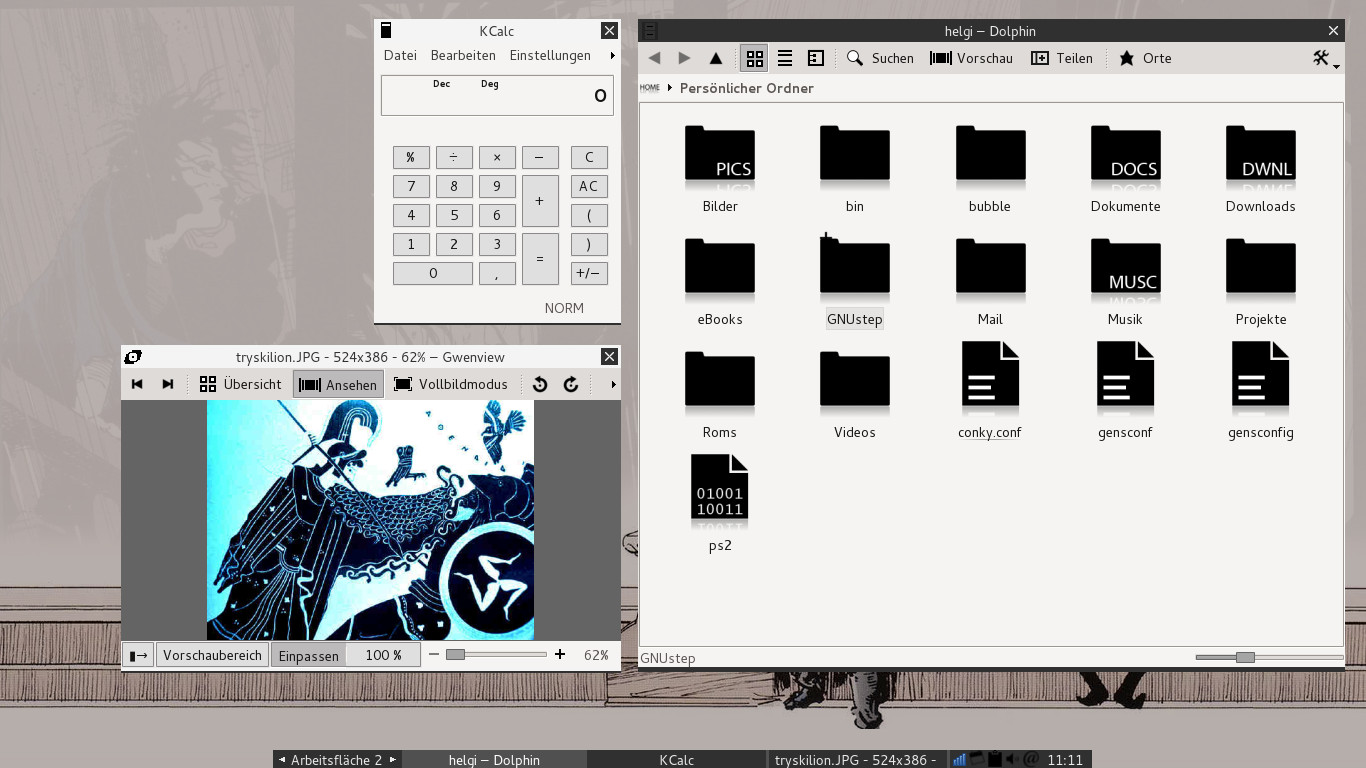
Task: Open Suchen search in Dolphin toolbar
Action: 880,58
